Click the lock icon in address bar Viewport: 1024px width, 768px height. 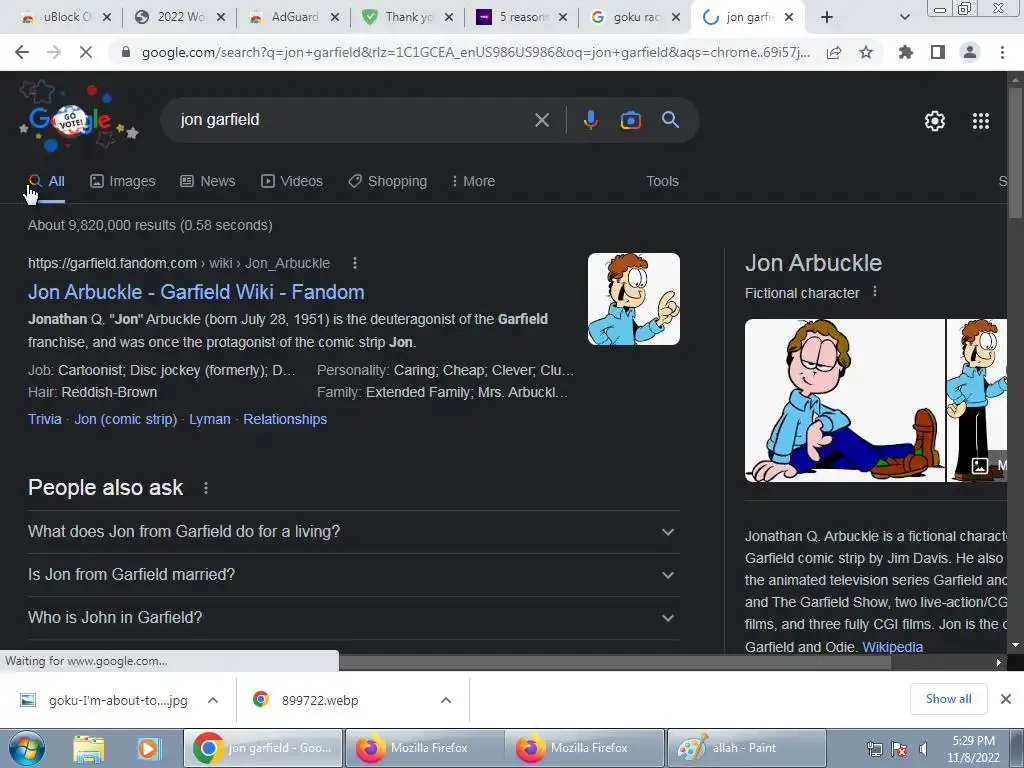point(127,52)
